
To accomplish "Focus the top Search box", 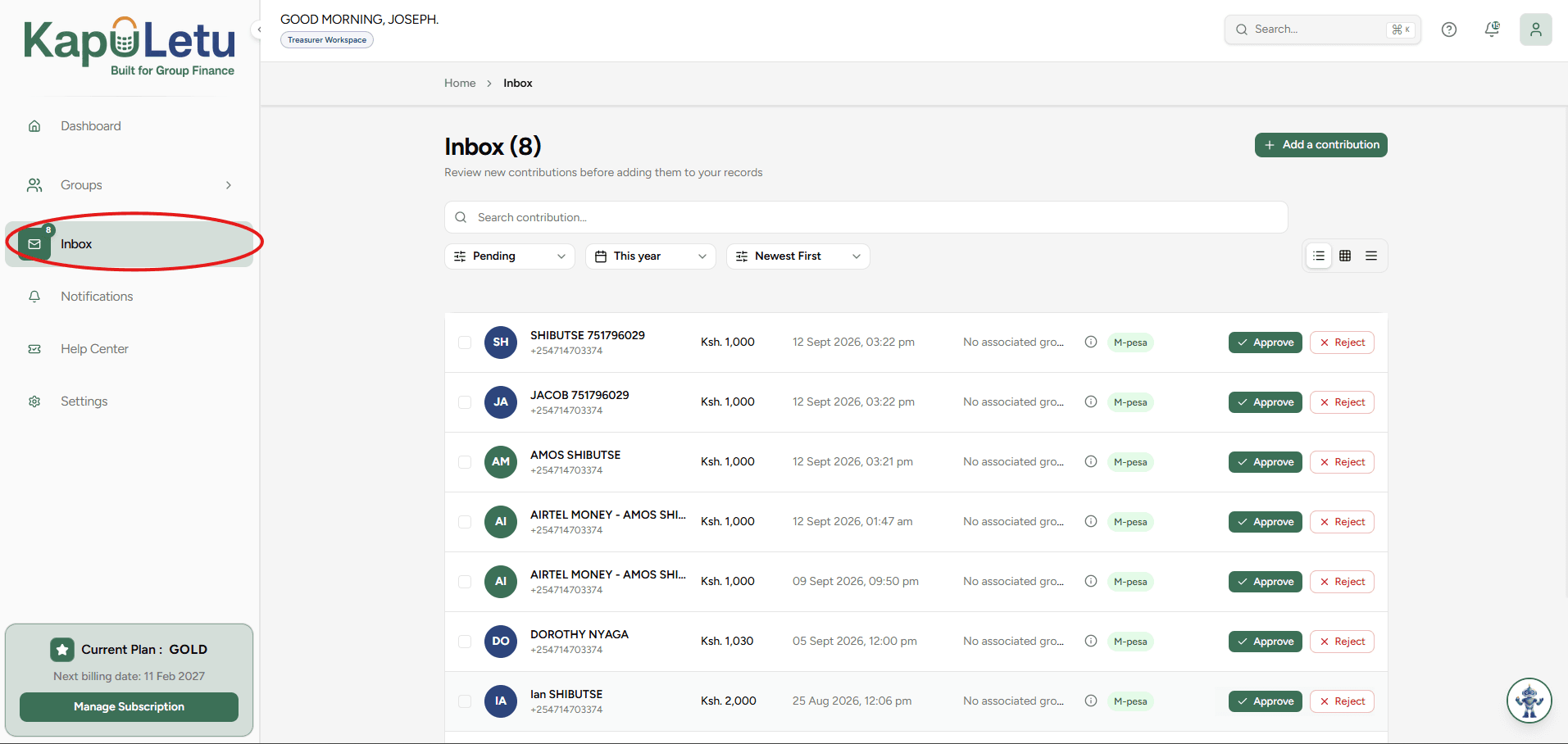I will click(1323, 29).
